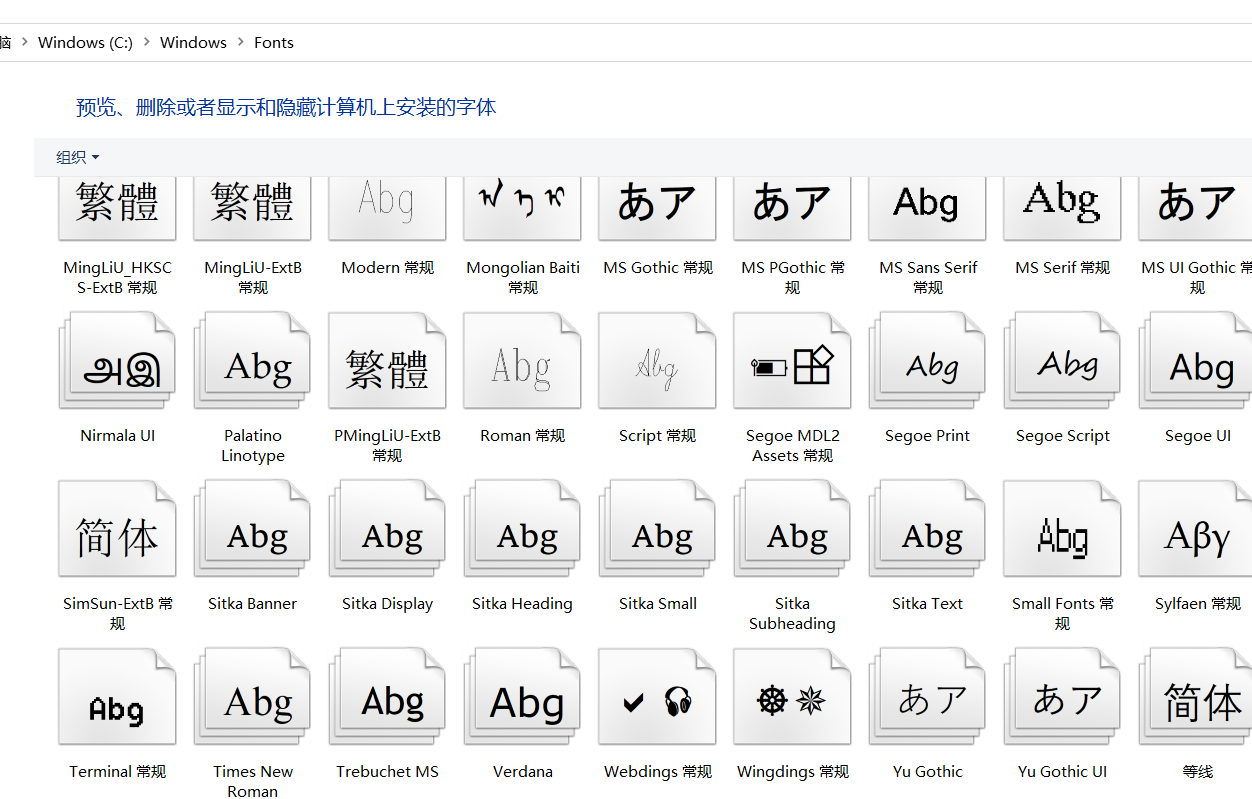This screenshot has width=1252, height=799.
Task: Select the Script font icon
Action: [657, 360]
